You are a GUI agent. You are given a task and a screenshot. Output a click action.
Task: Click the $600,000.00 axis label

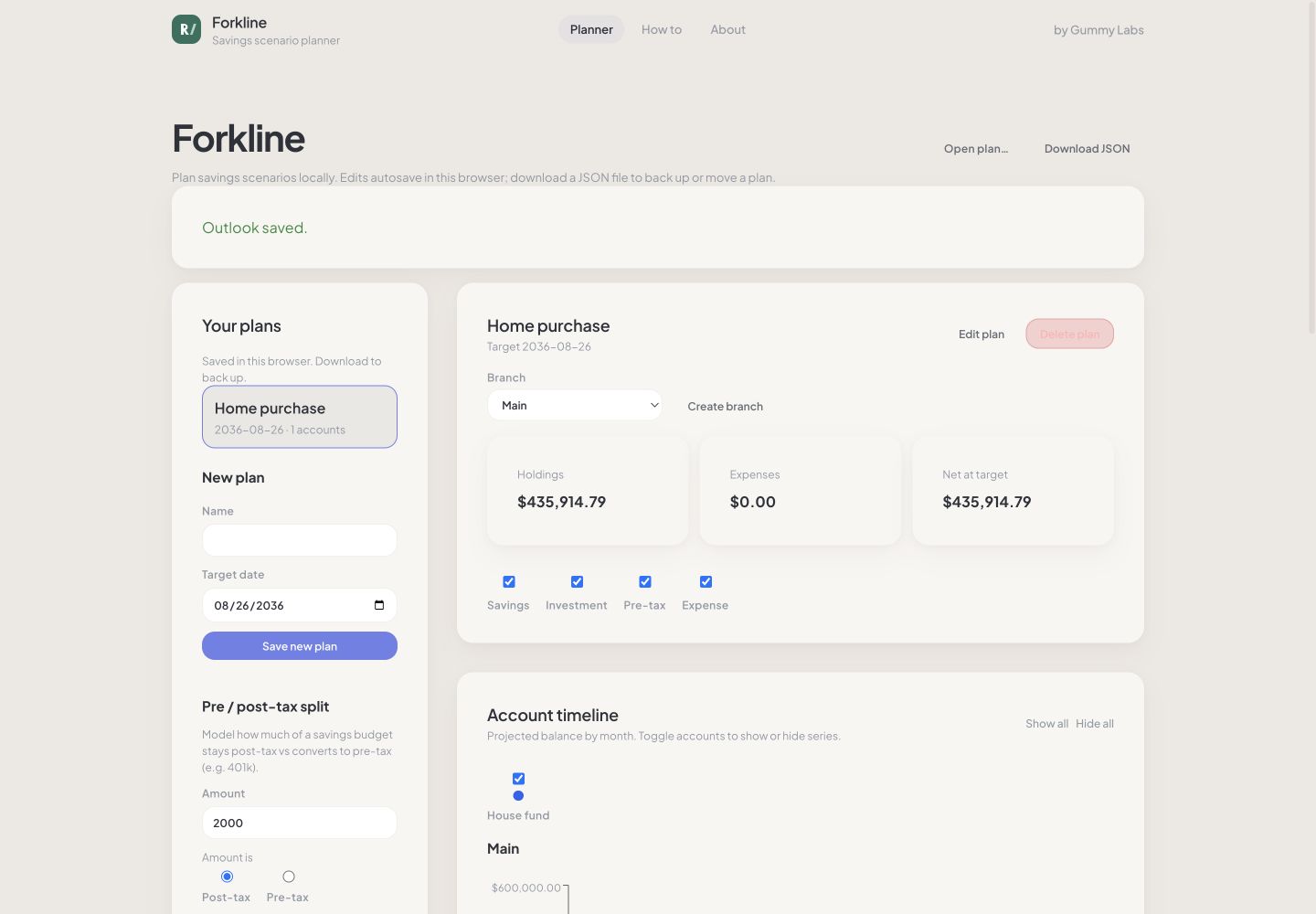(x=526, y=887)
